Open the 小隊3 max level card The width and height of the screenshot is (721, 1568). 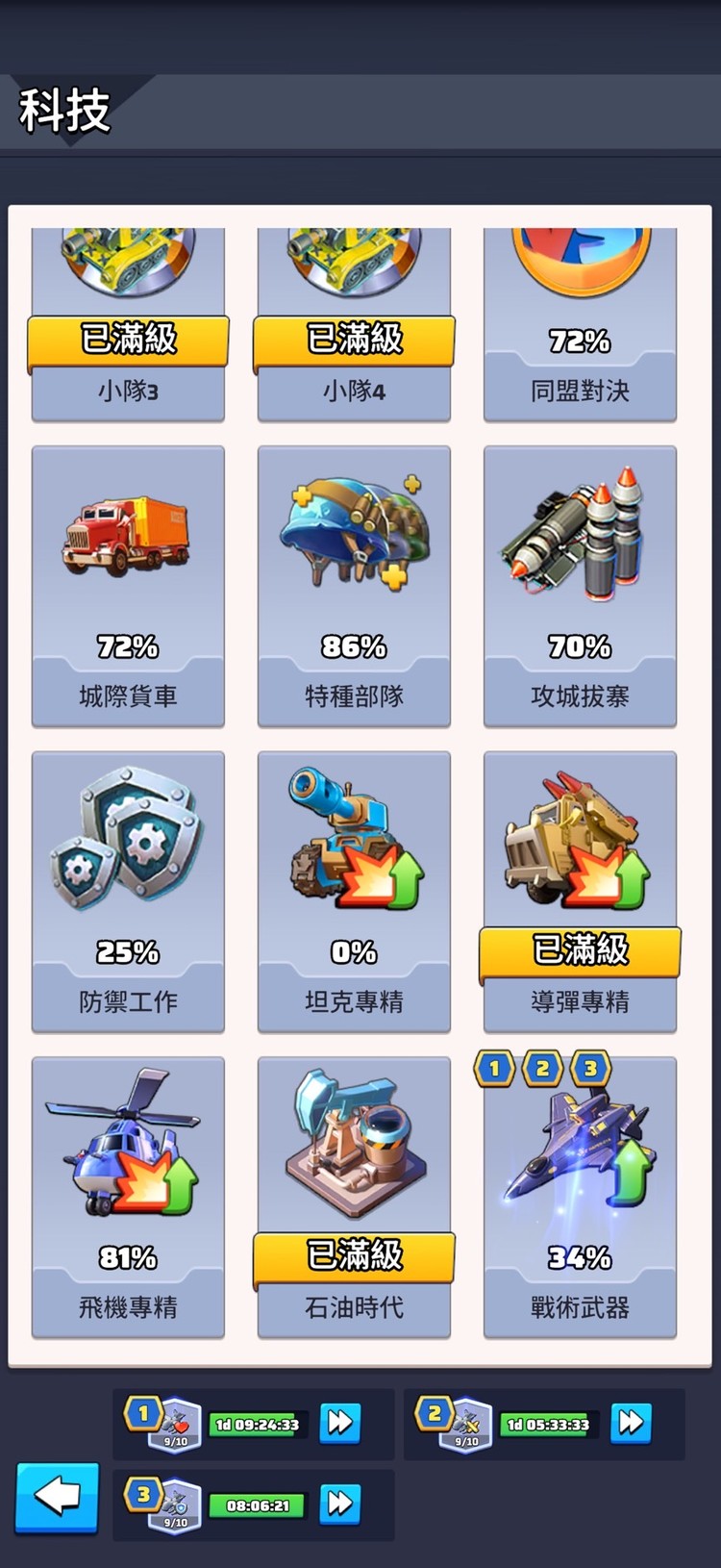pos(128,325)
